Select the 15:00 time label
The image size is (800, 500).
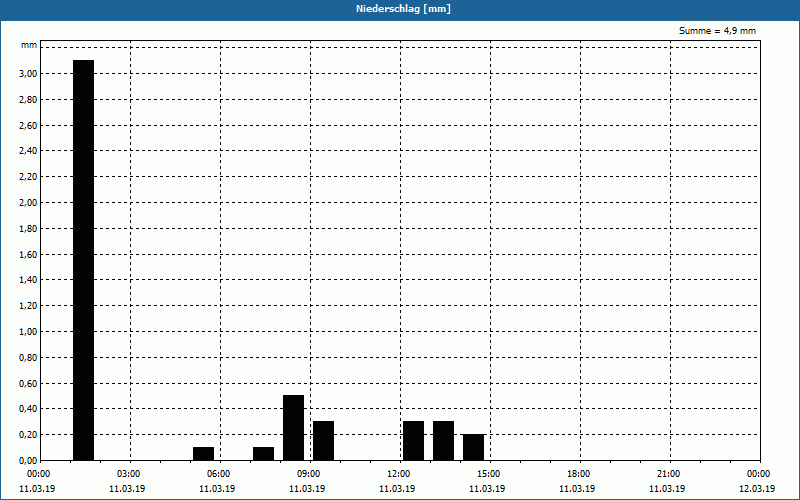pyautogui.click(x=489, y=474)
